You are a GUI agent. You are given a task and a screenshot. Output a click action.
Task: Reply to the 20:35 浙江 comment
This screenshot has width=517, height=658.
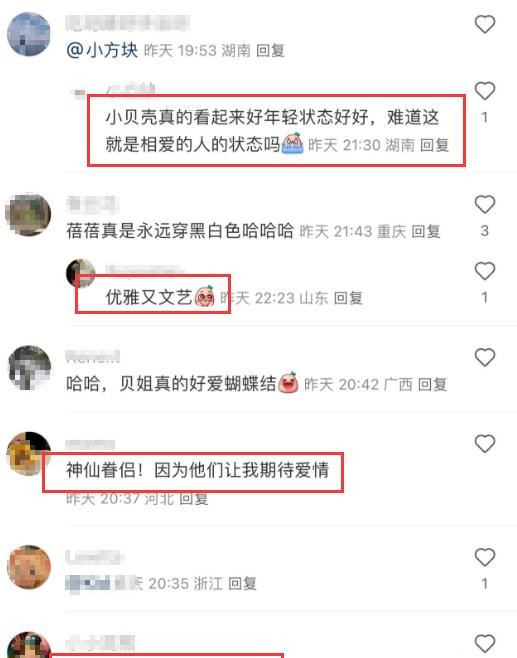point(243,583)
